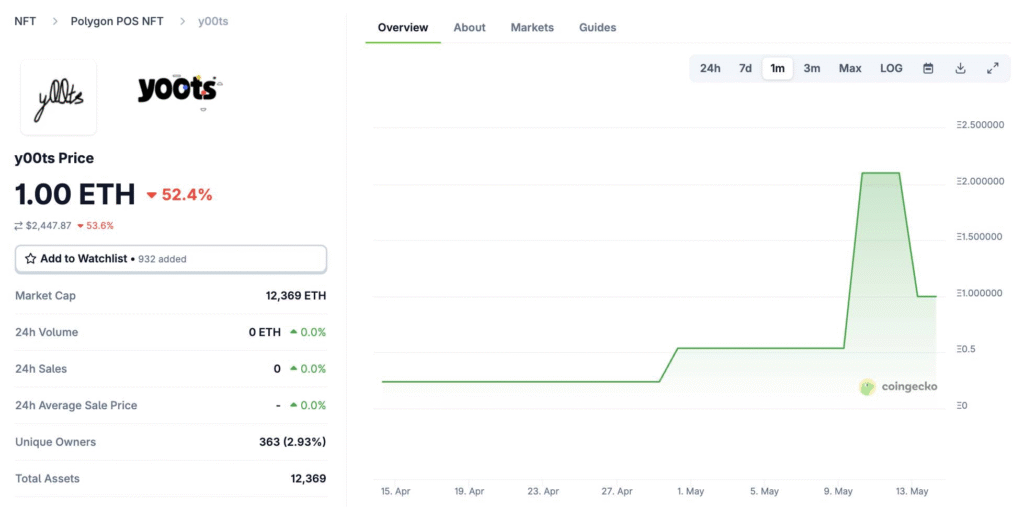Open the Guides tab
This screenshot has height=507, width=1024.
[598, 27]
